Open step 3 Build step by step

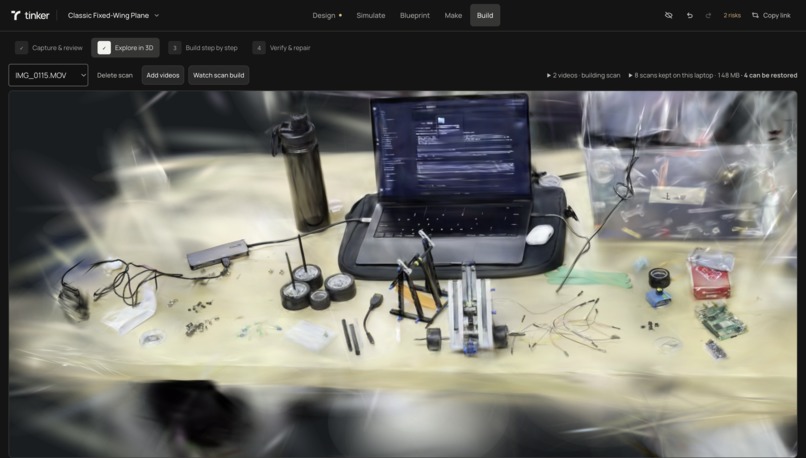point(203,48)
